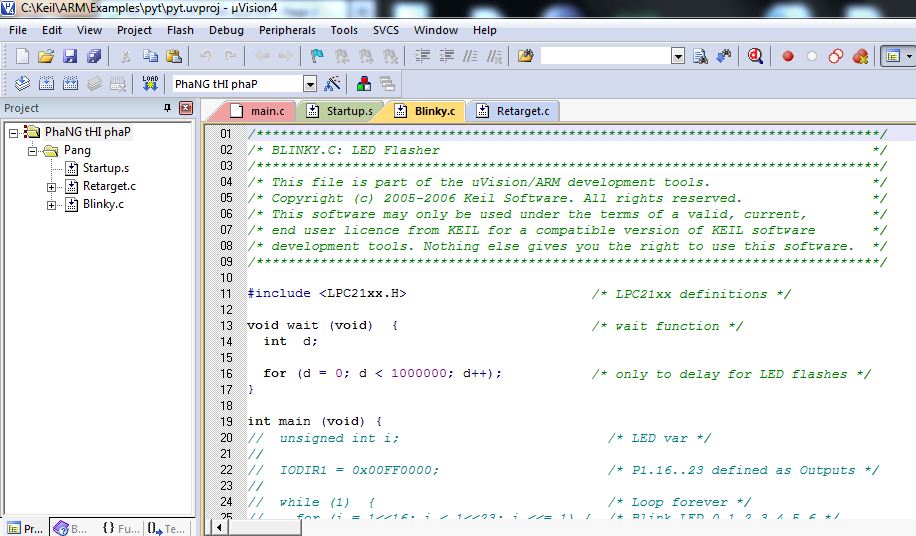Start the debug session with the magnifier d icon

pyautogui.click(x=755, y=56)
